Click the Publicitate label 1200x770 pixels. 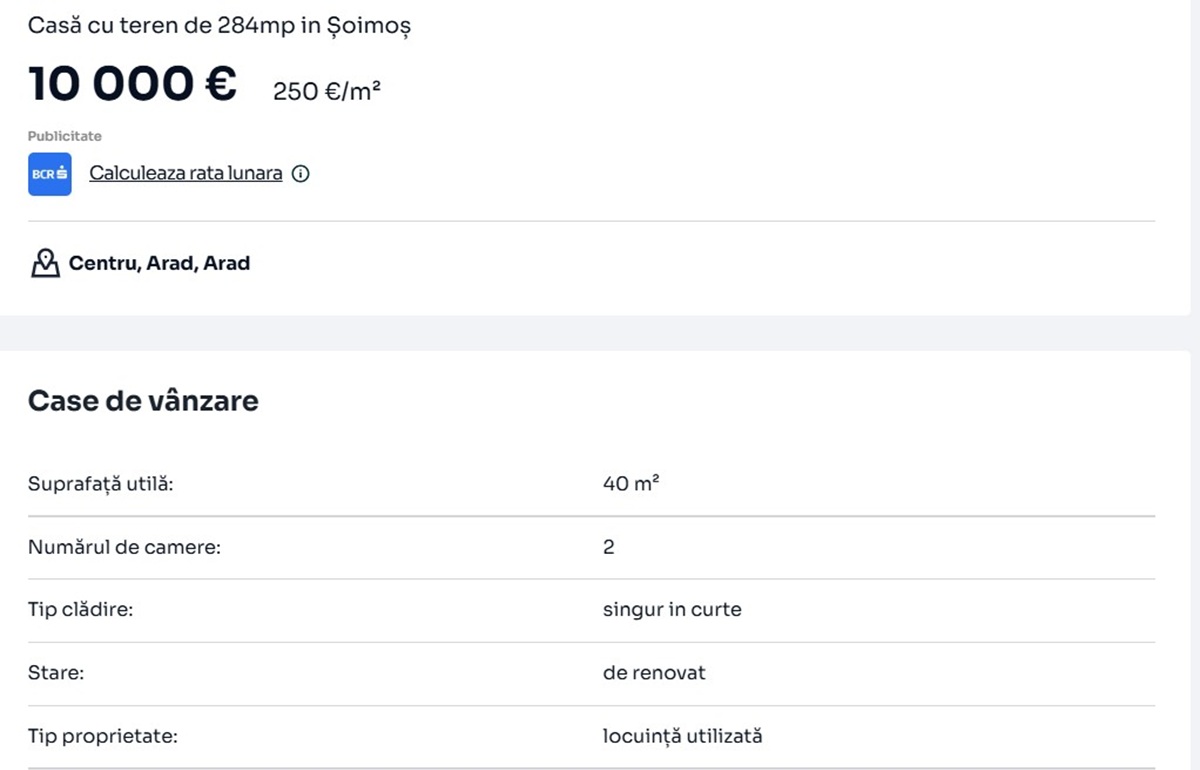click(65, 136)
